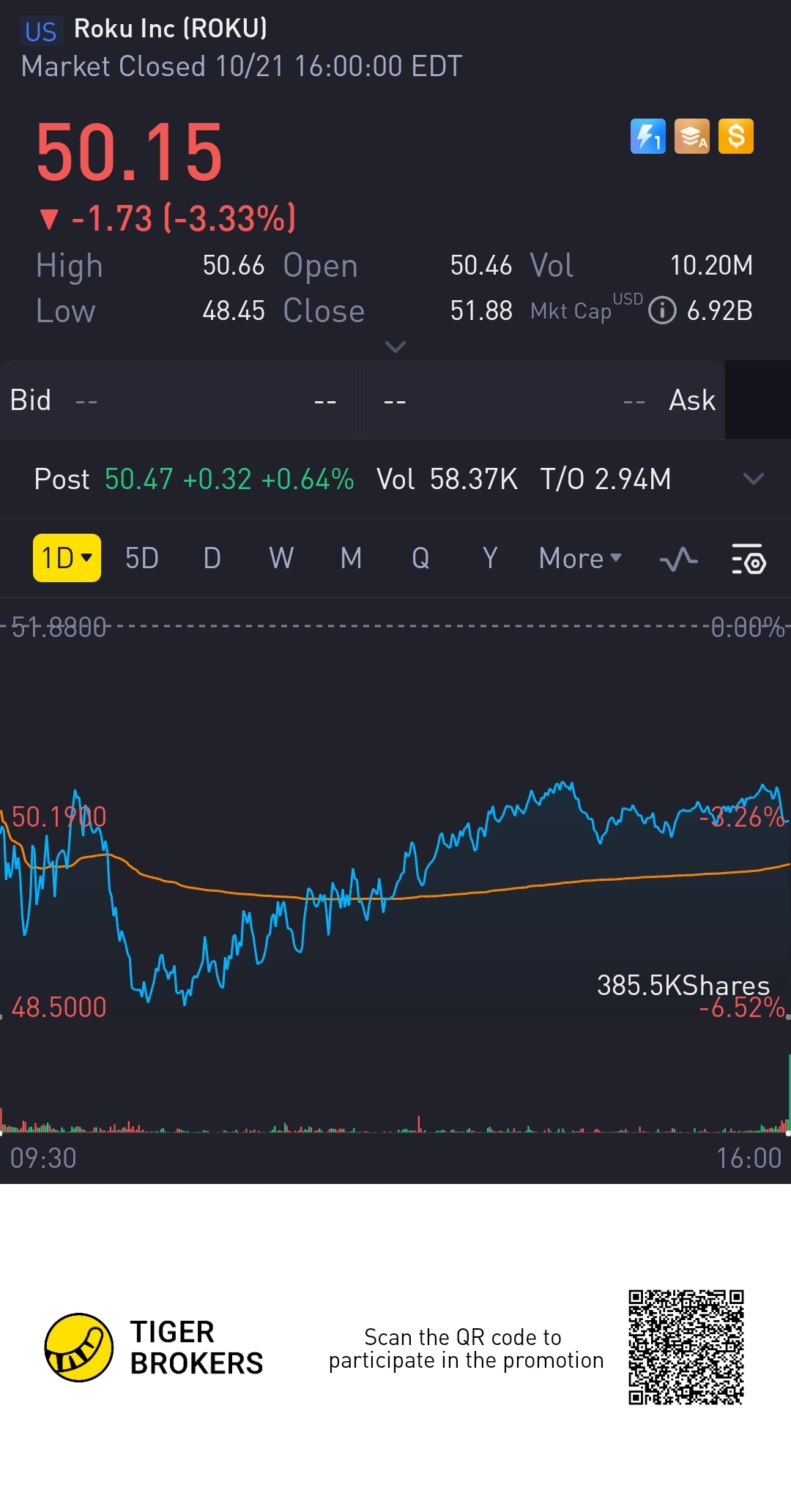This screenshot has height=1512, width=791.
Task: Tap the Post change +0.64%
Action: (x=308, y=479)
